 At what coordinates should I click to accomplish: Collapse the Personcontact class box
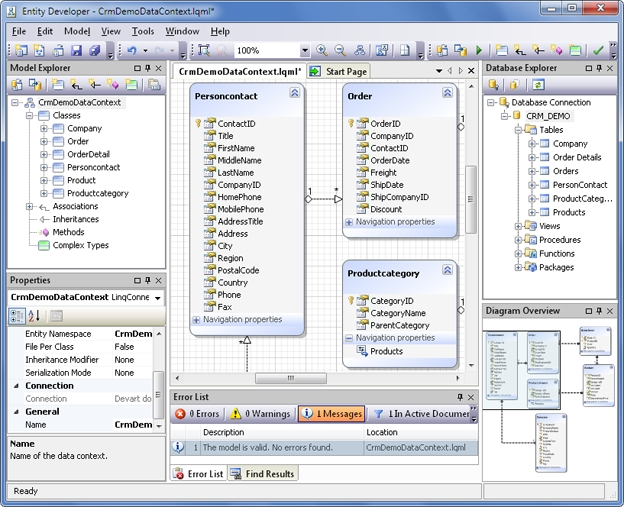point(294,93)
